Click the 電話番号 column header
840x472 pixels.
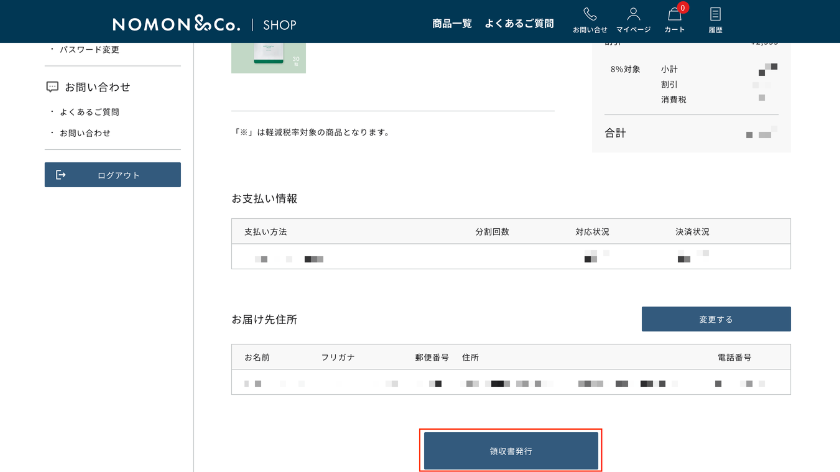coord(734,357)
